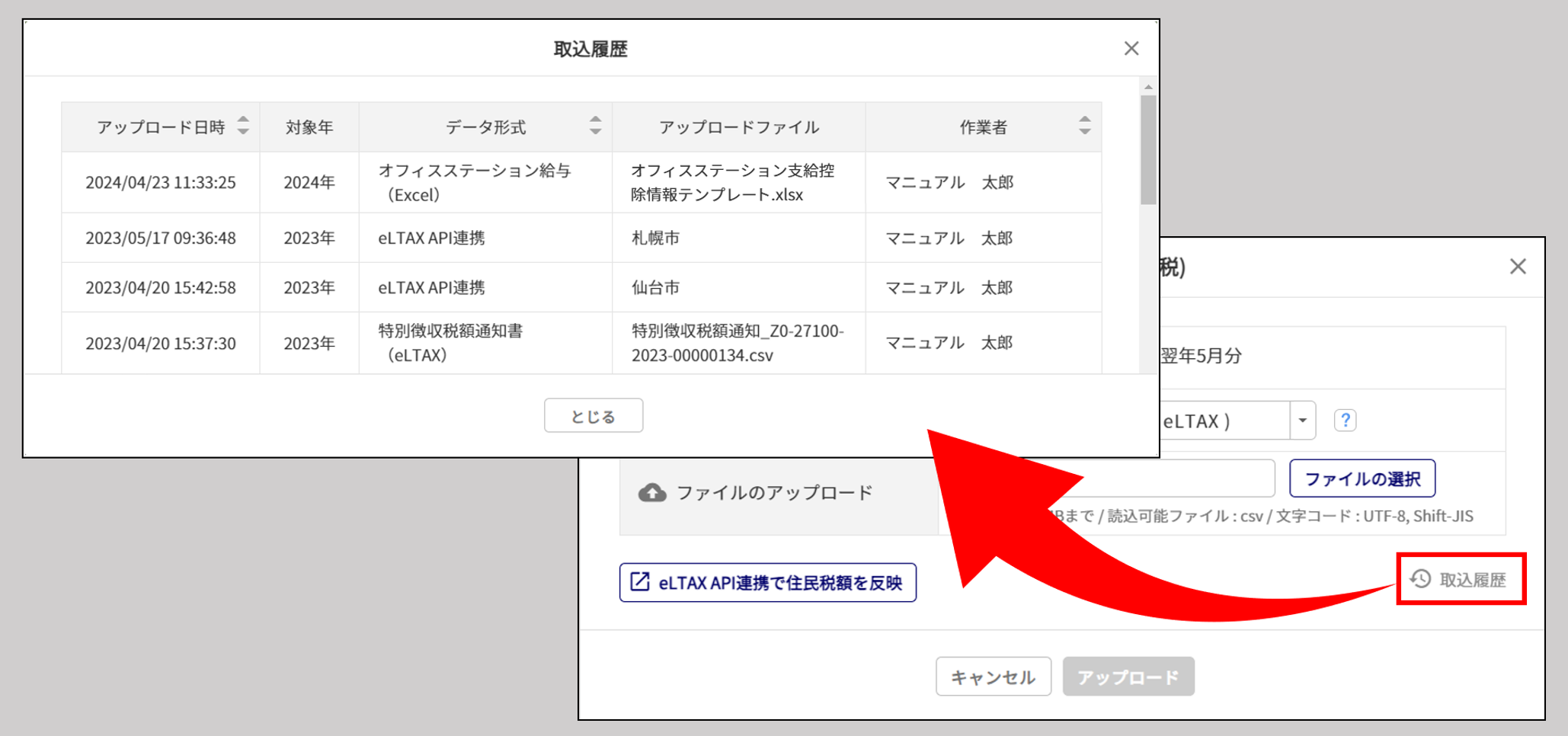This screenshot has height=736, width=1568.
Task: Expand the eLTAX data format dropdown arrow
Action: pyautogui.click(x=1303, y=421)
